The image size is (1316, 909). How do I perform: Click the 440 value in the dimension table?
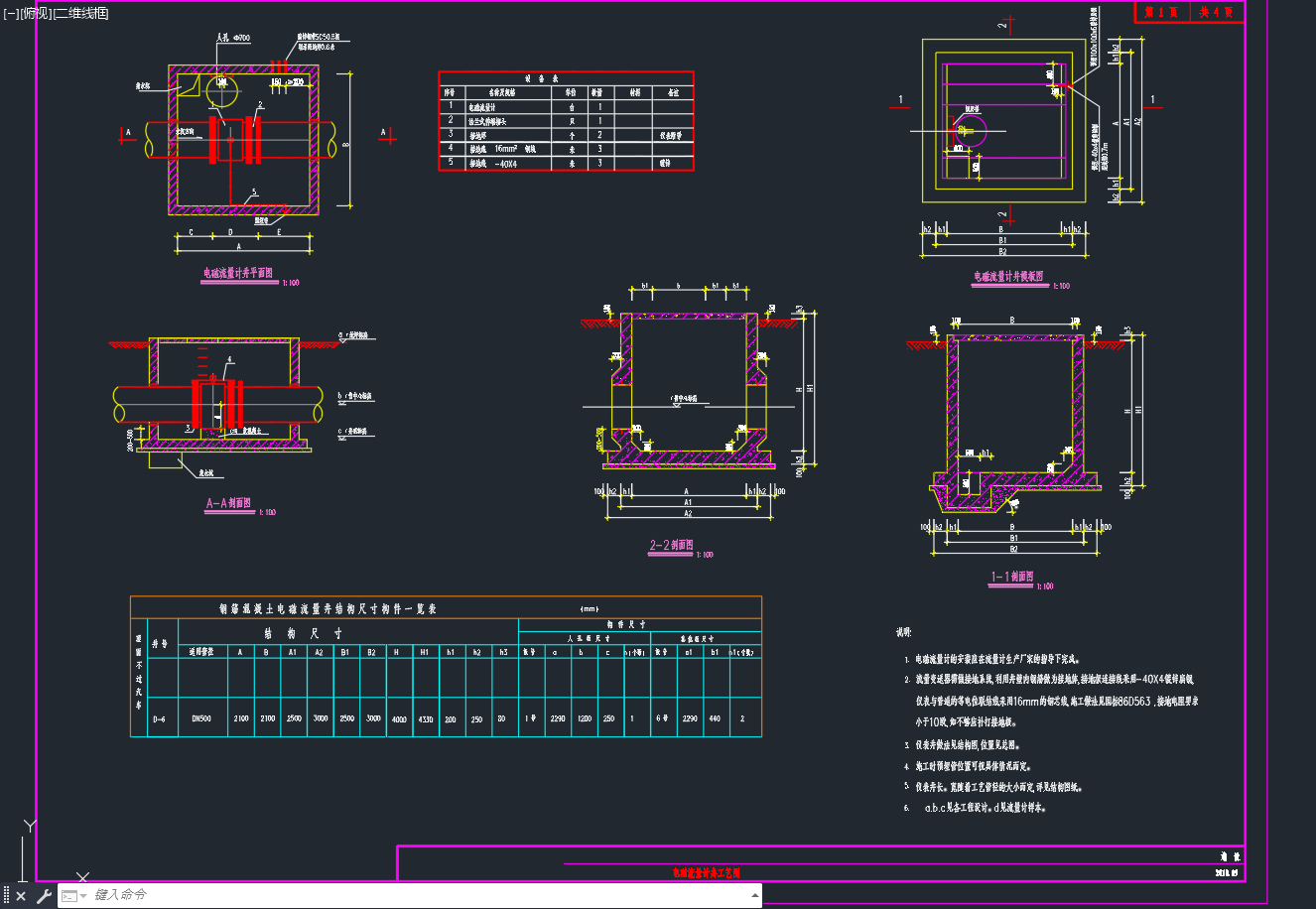click(715, 718)
